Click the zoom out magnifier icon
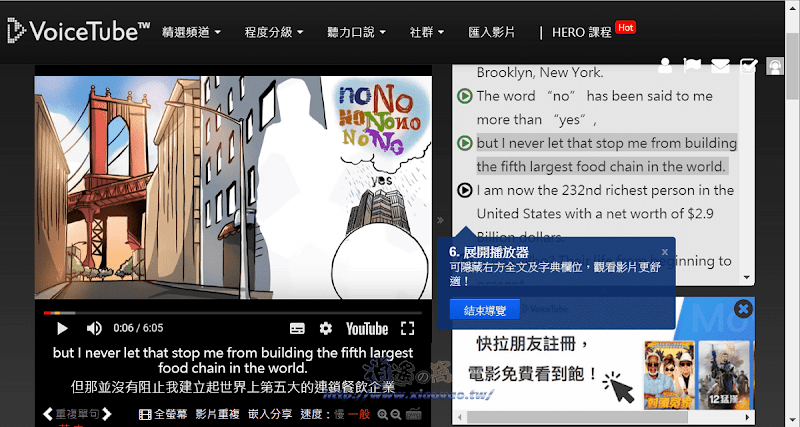Viewport: 800px width, 427px height. 396,414
